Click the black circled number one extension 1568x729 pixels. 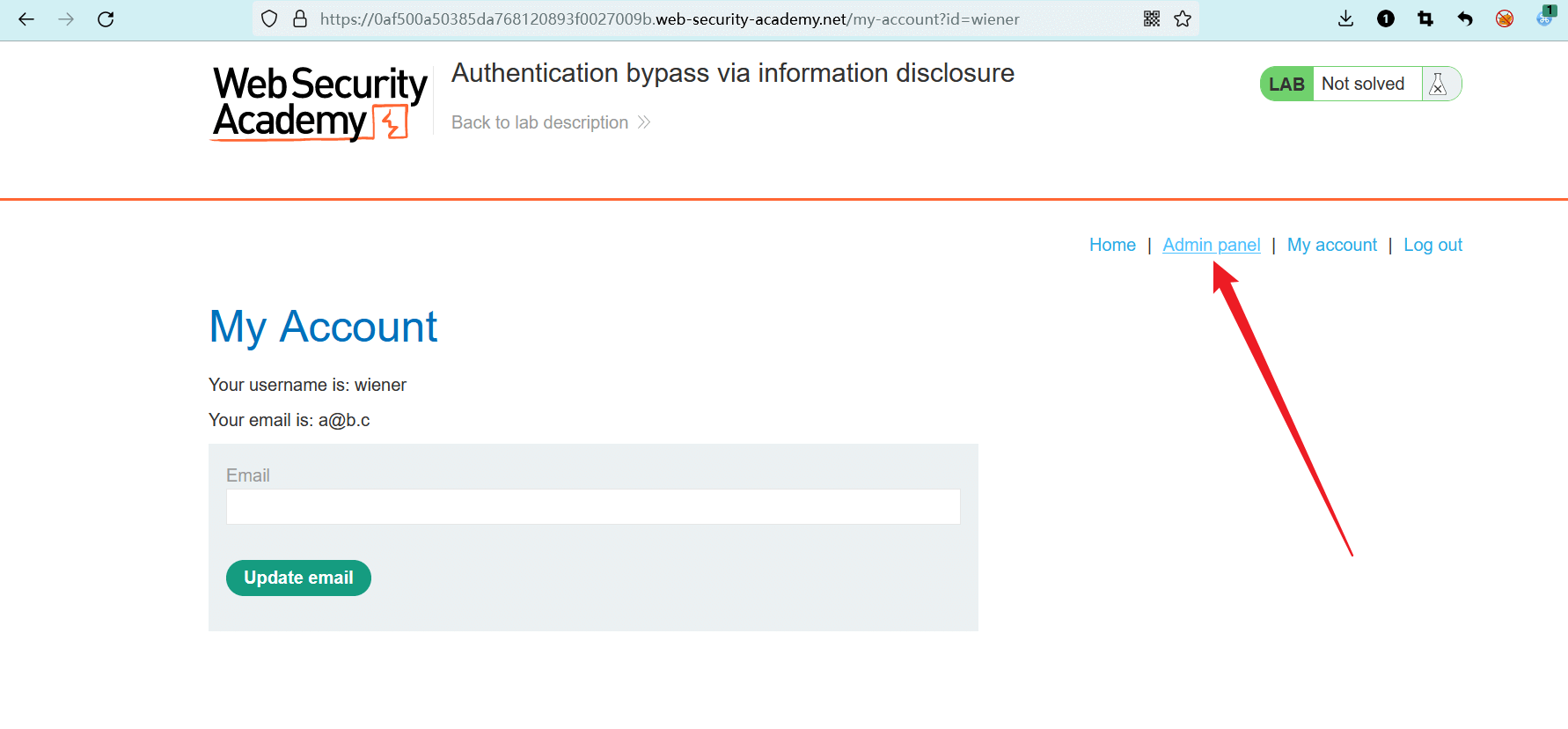1386,19
